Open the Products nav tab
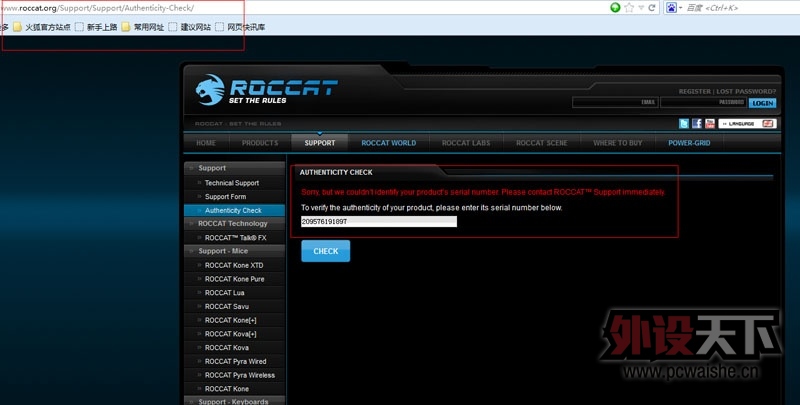The width and height of the screenshot is (800, 405). point(260,143)
